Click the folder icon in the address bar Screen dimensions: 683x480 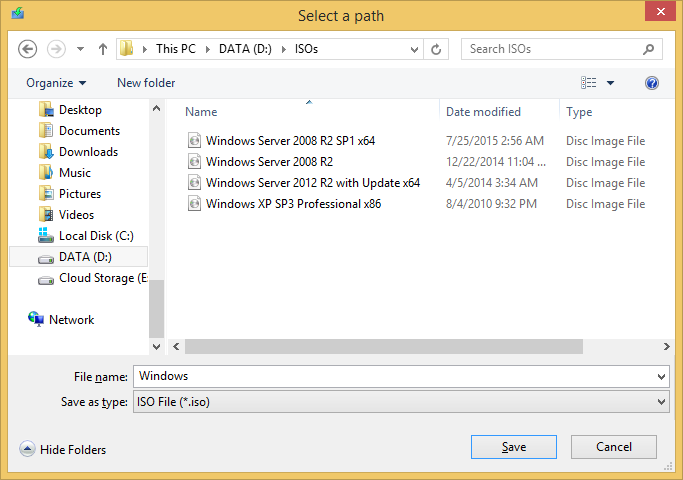point(126,48)
